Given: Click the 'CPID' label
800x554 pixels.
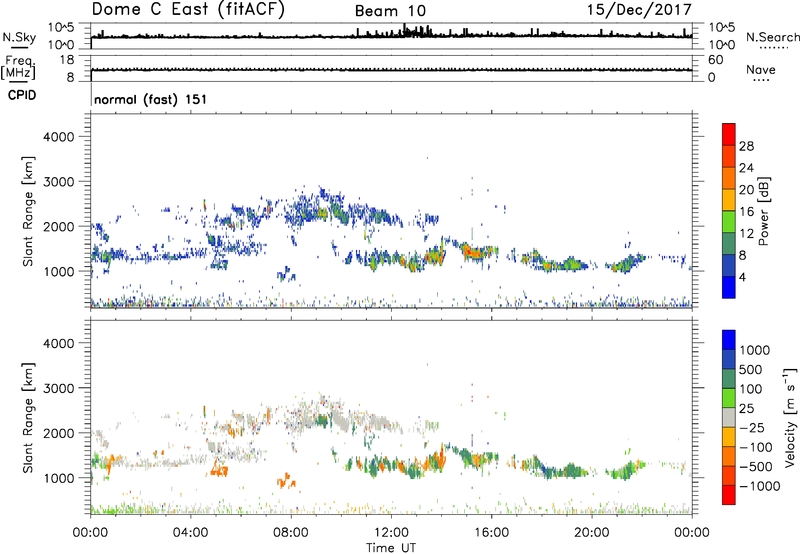Looking at the screenshot, I should [x=22, y=95].
